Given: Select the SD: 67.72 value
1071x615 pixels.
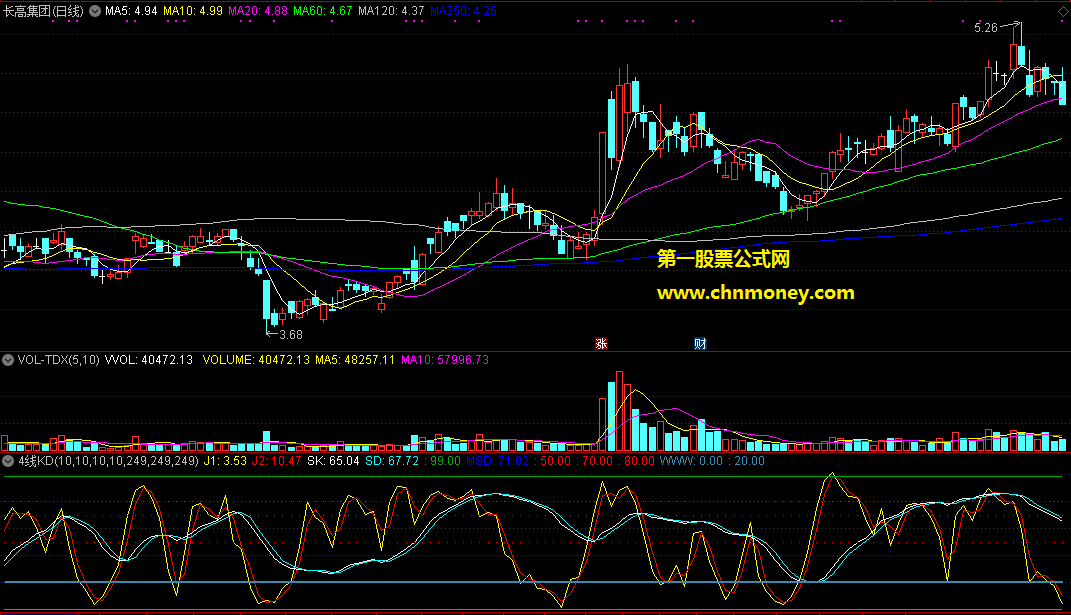Looking at the screenshot, I should [x=392, y=461].
